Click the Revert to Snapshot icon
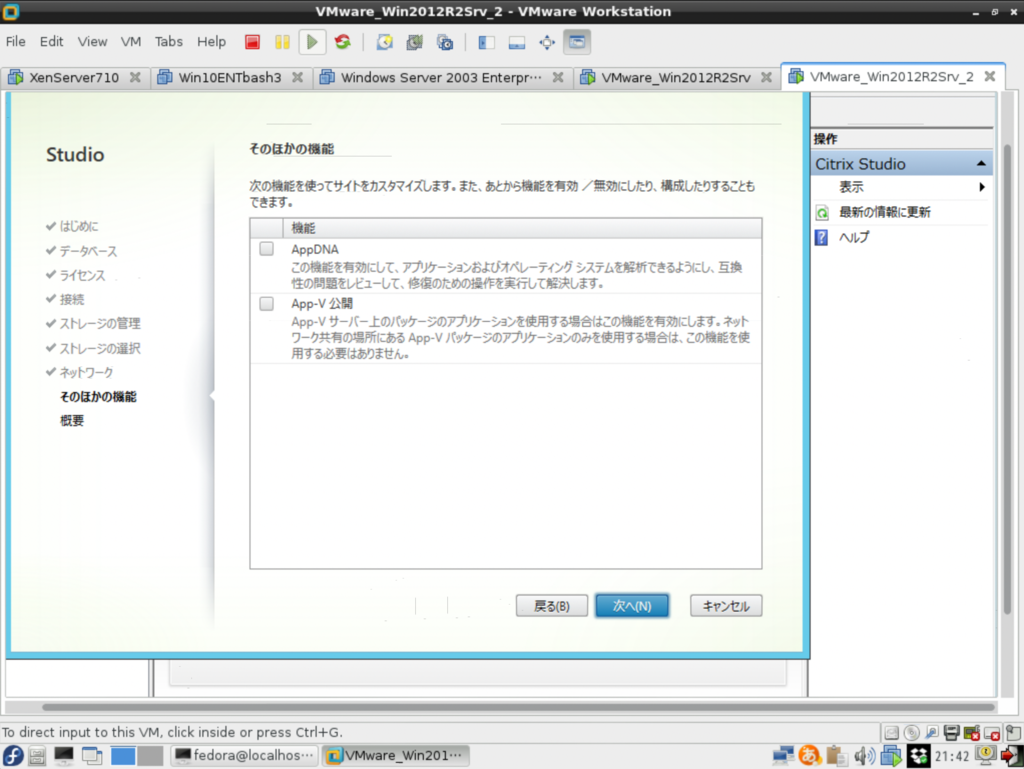Screen dimensions: 1024x769 tap(415, 42)
